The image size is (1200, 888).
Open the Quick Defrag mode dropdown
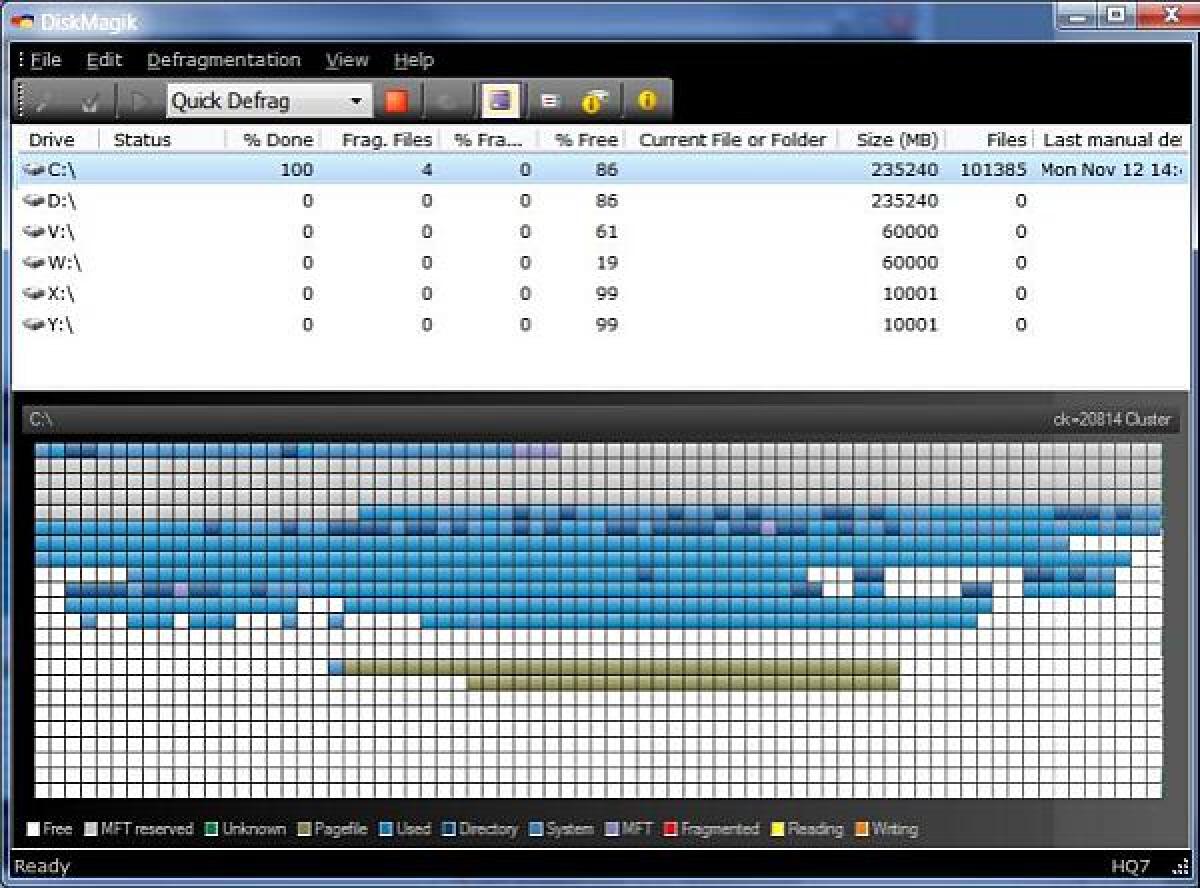pos(357,101)
